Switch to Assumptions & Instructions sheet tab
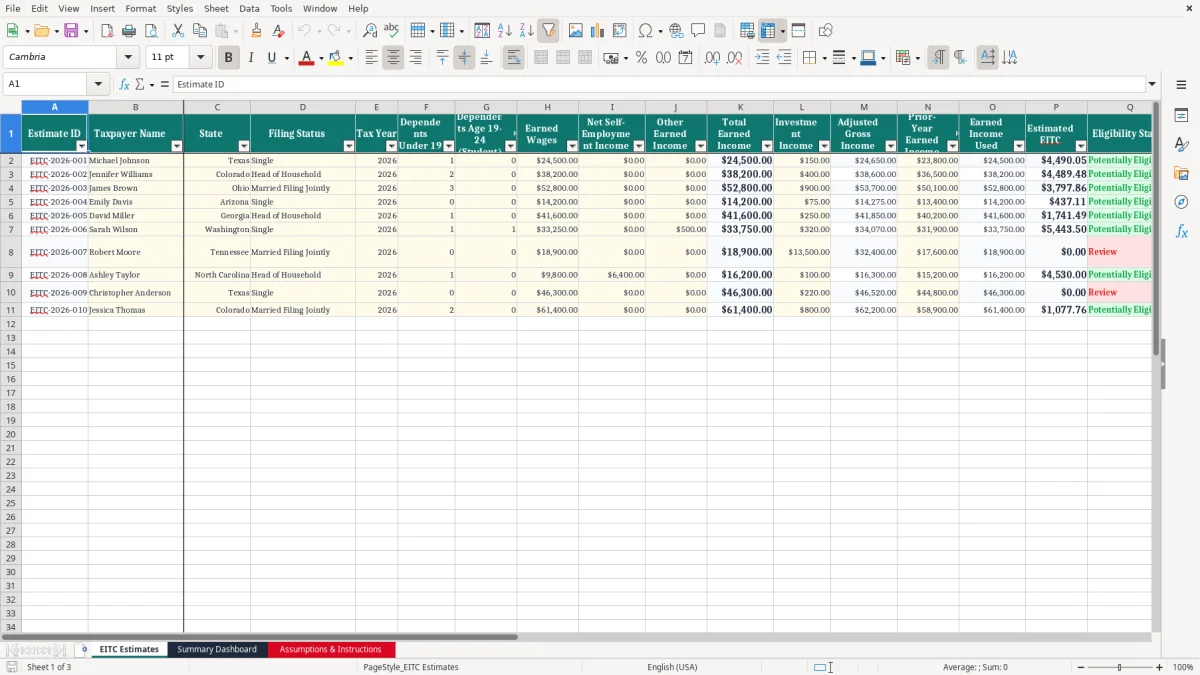 click(x=331, y=649)
